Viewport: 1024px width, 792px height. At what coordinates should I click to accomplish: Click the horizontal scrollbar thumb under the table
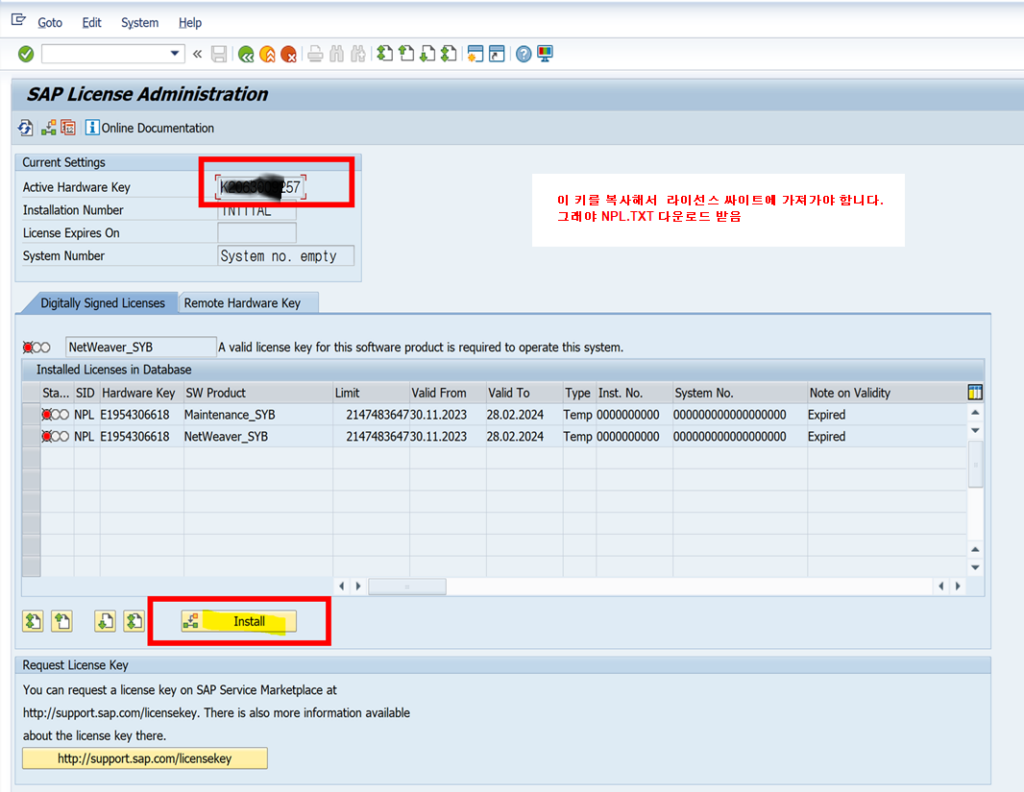click(407, 586)
